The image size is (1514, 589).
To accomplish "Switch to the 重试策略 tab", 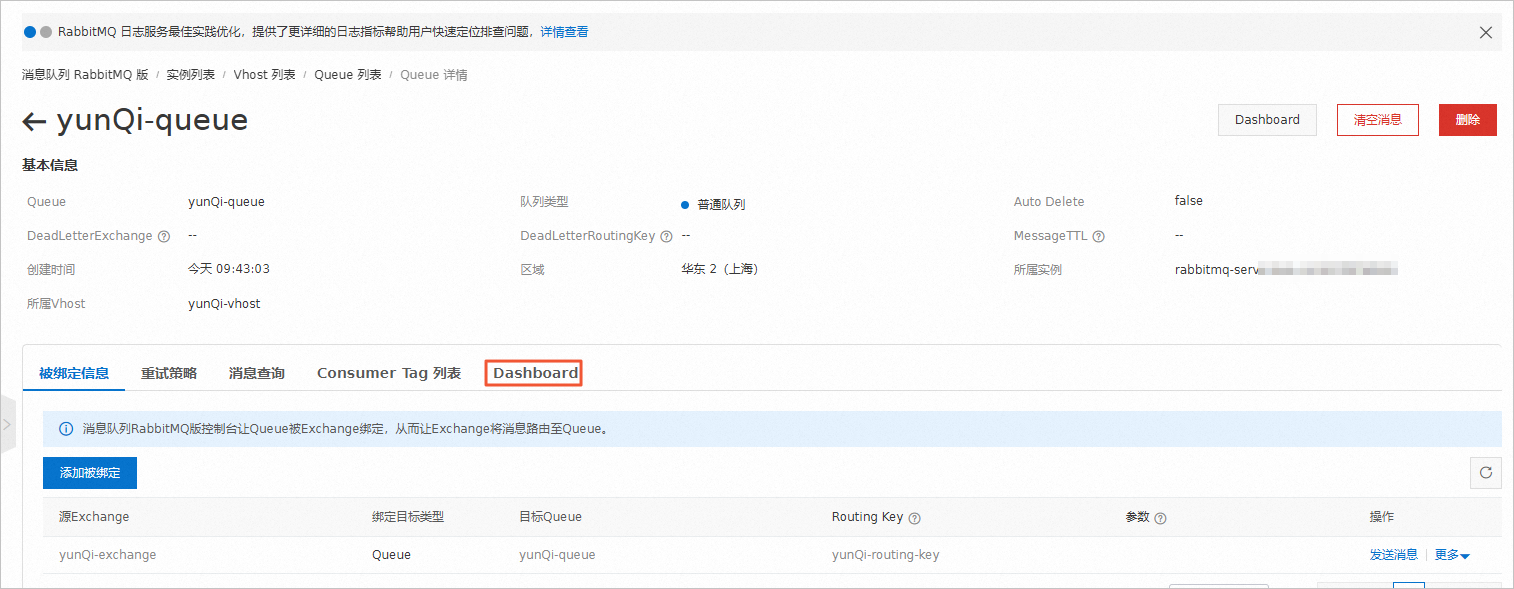I will tap(169, 373).
